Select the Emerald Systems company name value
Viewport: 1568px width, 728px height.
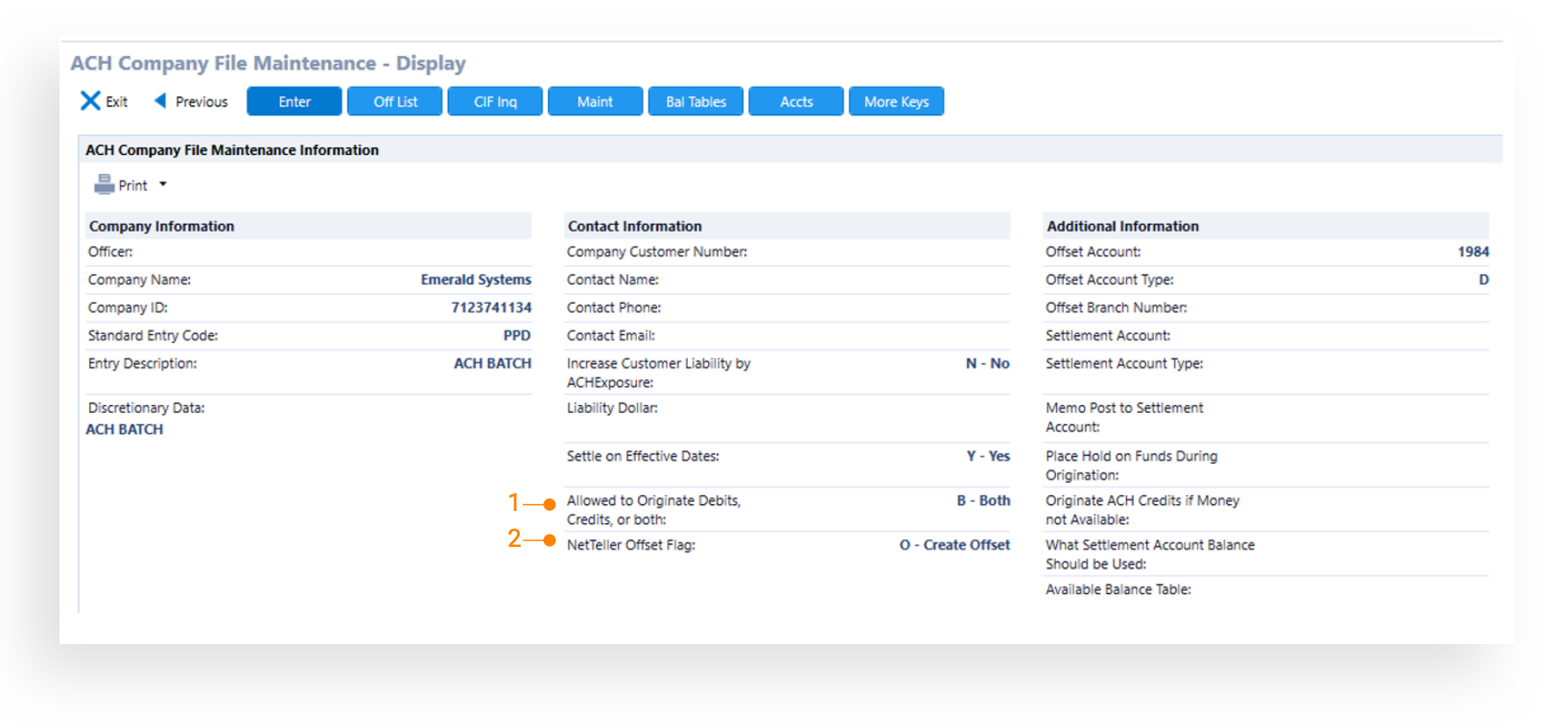tap(475, 280)
